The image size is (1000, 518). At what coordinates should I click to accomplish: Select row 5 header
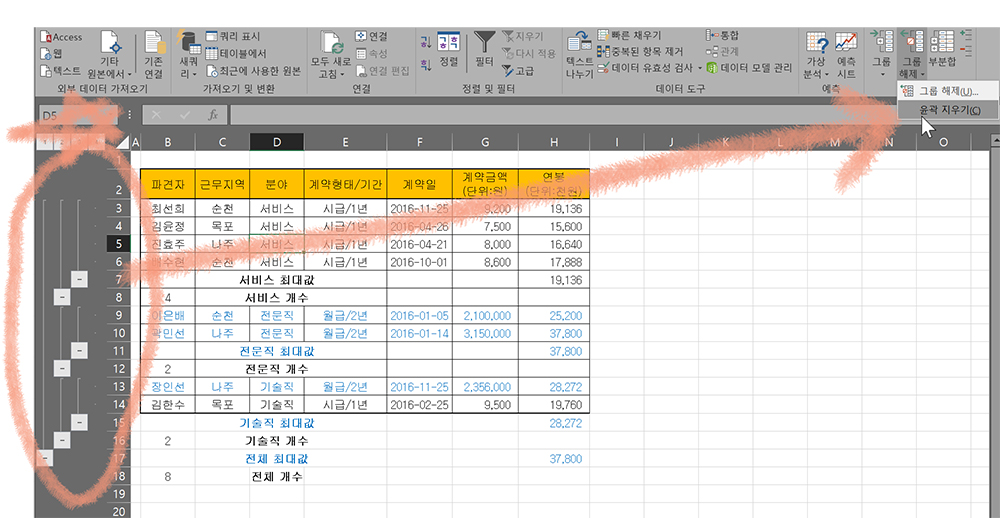(119, 243)
